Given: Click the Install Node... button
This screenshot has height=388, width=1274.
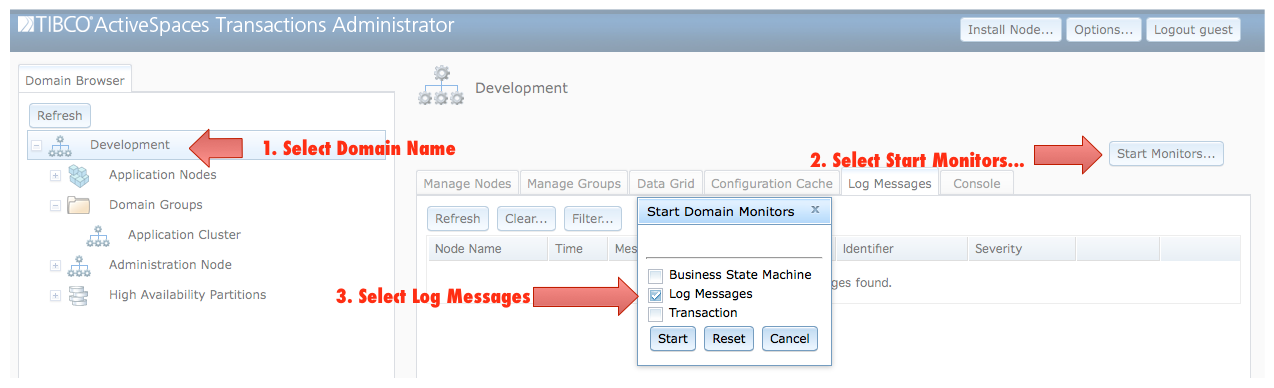Looking at the screenshot, I should [x=1011, y=30].
